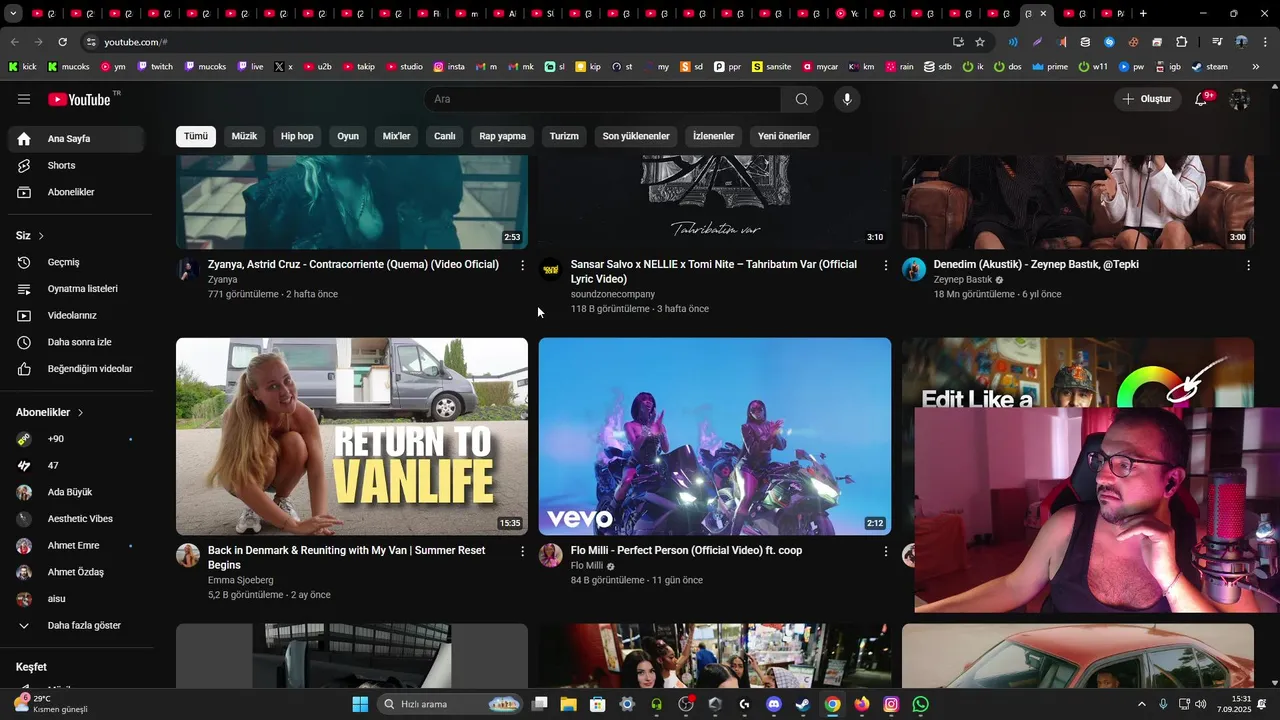Select the Rap yapma filter chip

click(x=502, y=136)
